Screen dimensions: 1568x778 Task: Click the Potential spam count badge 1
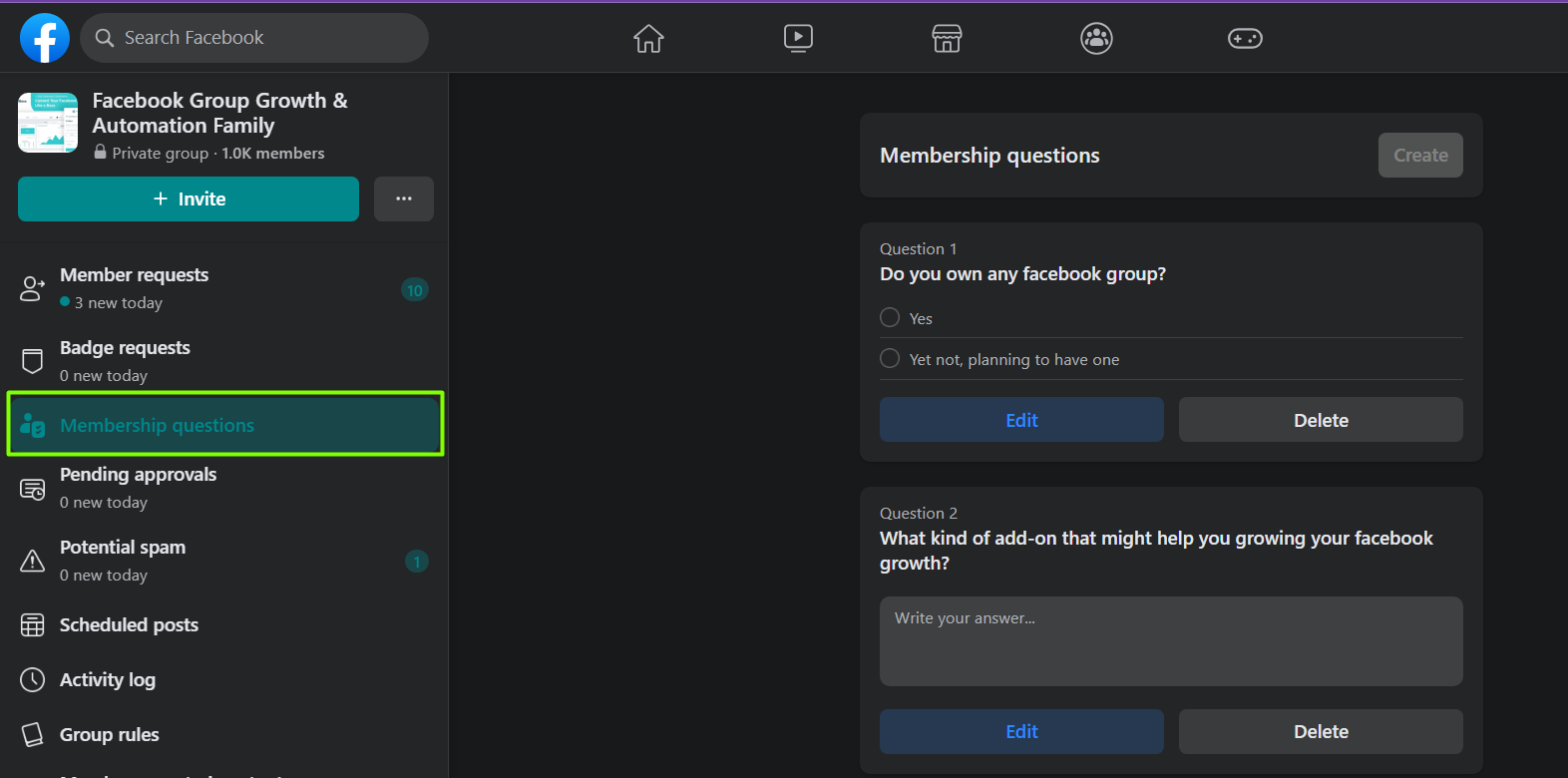417,562
